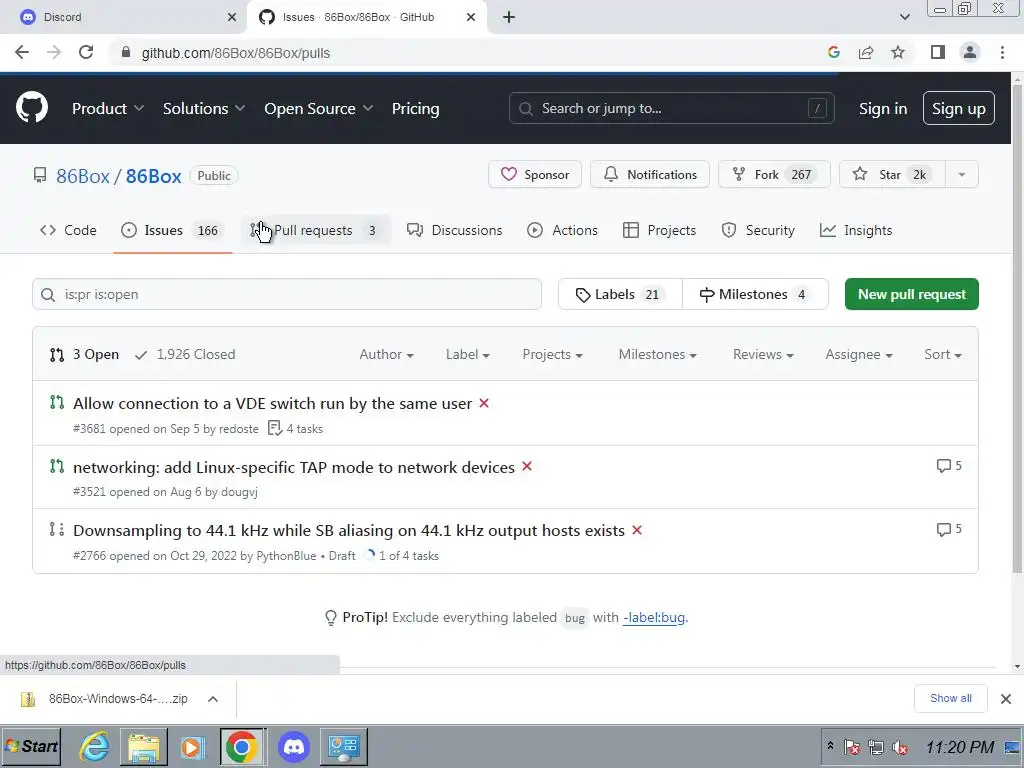This screenshot has width=1024, height=768.
Task: Open the VDE switch pull request
Action: click(x=272, y=404)
